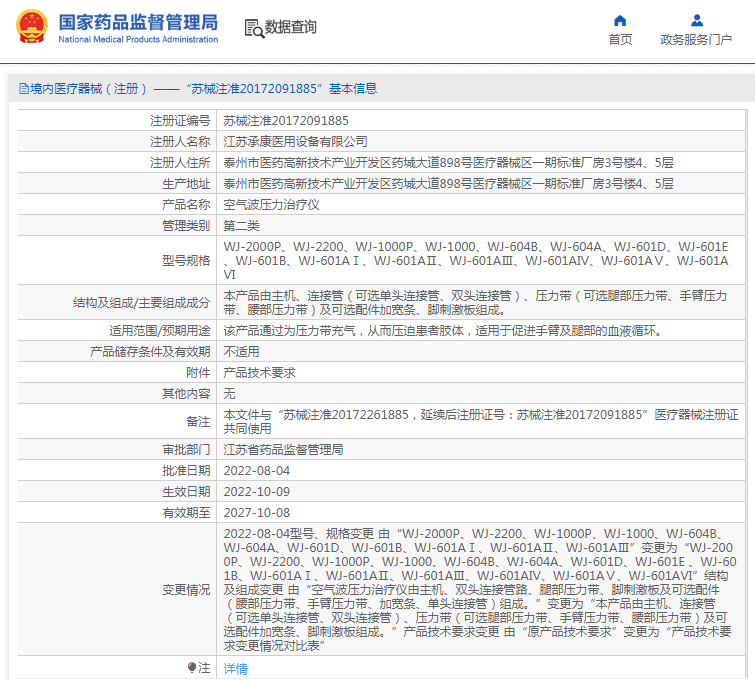The image size is (755, 680).
Task: Click approval date 2022-08-04
Action: (x=257, y=471)
